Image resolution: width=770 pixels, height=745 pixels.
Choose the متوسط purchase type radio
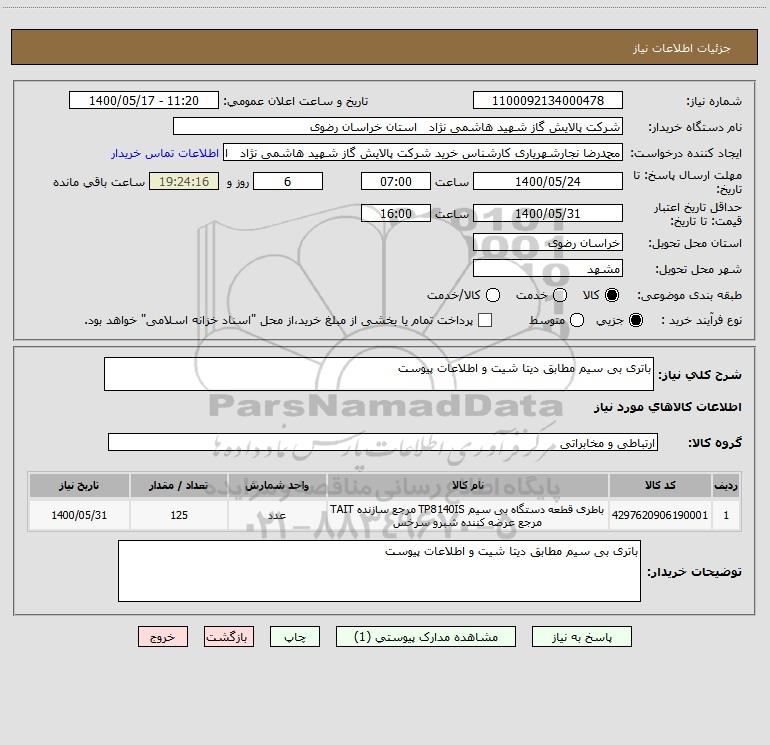point(577,320)
